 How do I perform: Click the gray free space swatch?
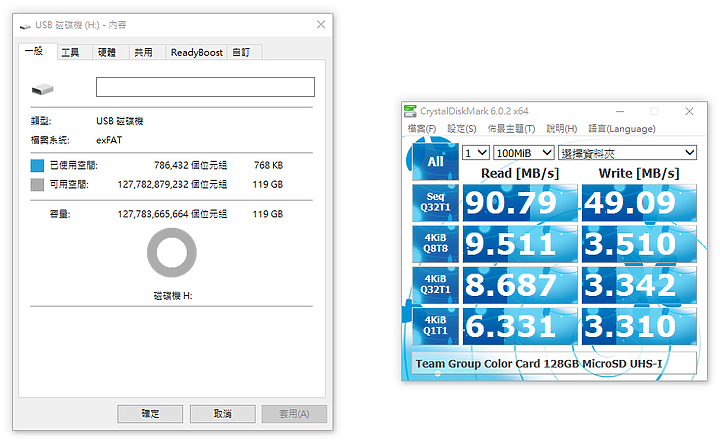click(37, 185)
